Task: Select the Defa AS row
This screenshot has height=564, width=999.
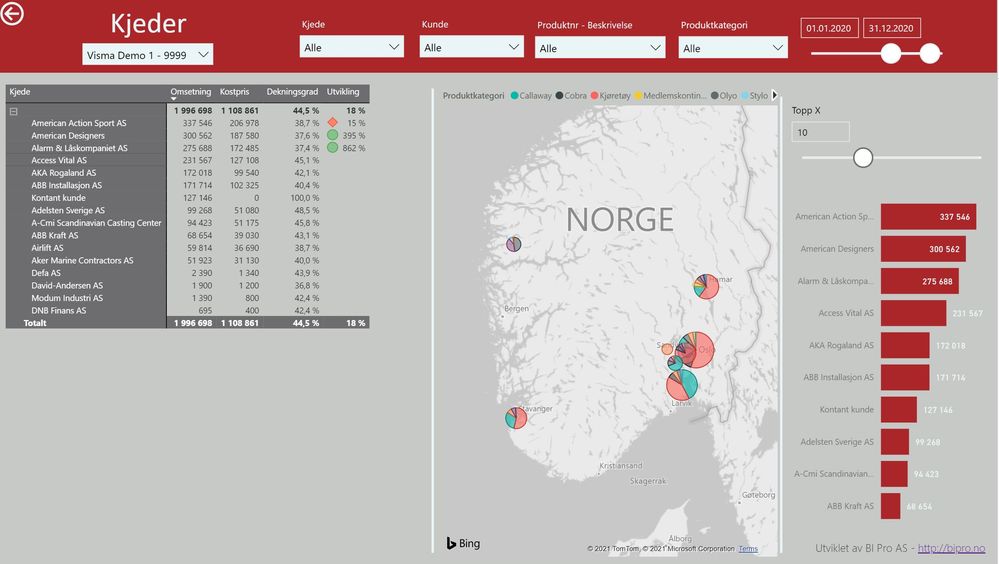Action: click(187, 273)
